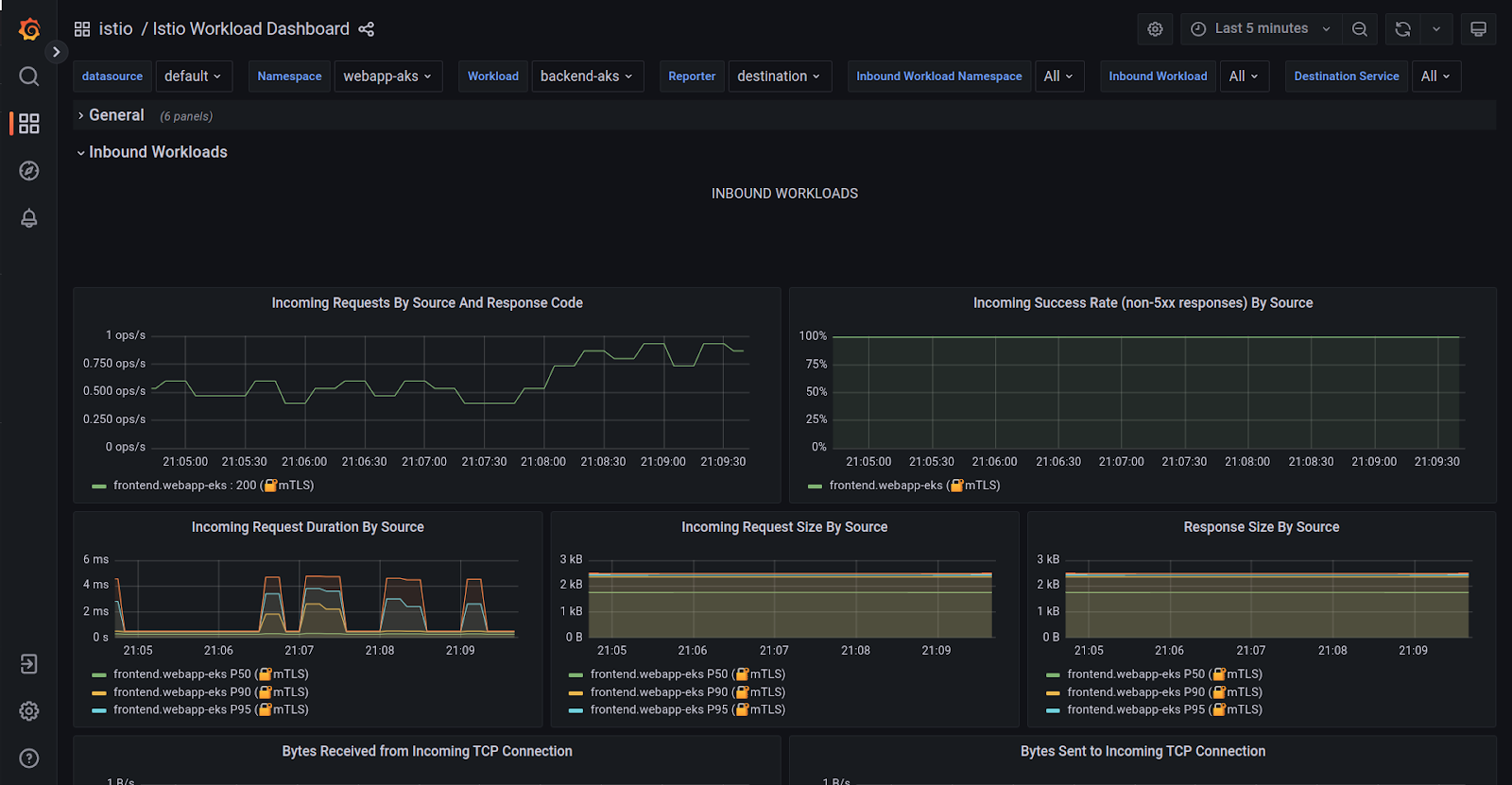Image resolution: width=1512 pixels, height=785 pixels.
Task: Click the Grafana logo home icon
Action: pos(29,29)
